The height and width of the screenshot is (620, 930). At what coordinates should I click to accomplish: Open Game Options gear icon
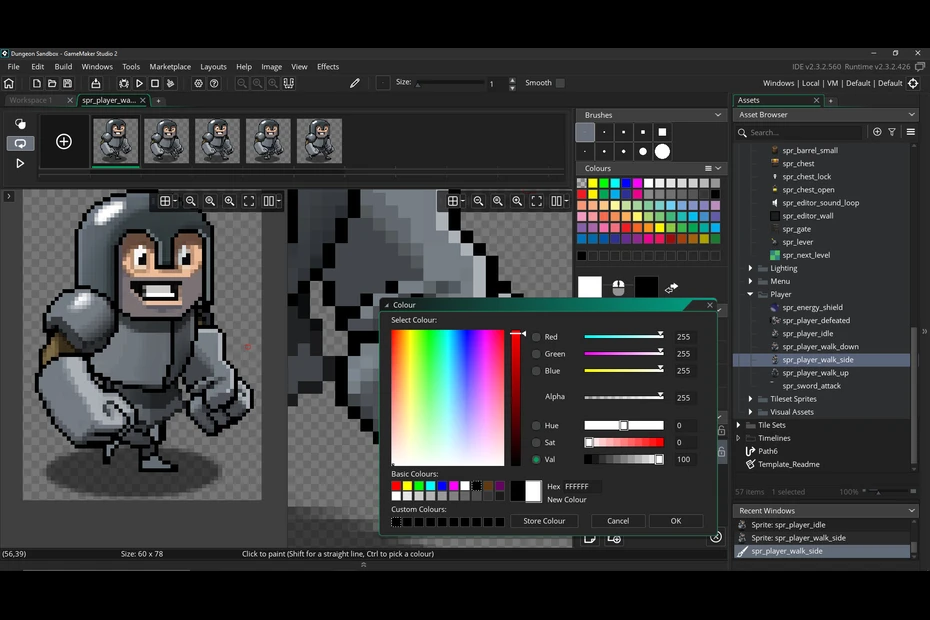pos(199,84)
